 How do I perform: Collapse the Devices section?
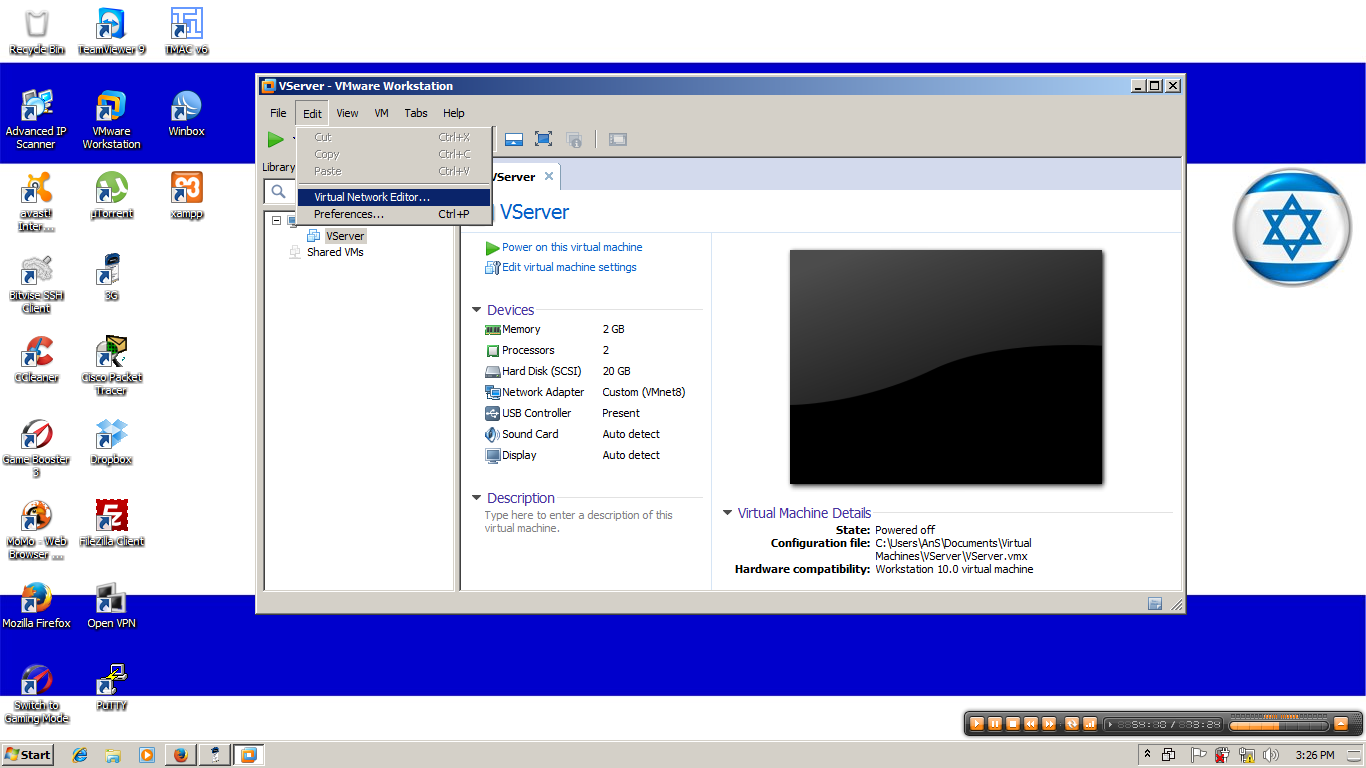coord(477,310)
